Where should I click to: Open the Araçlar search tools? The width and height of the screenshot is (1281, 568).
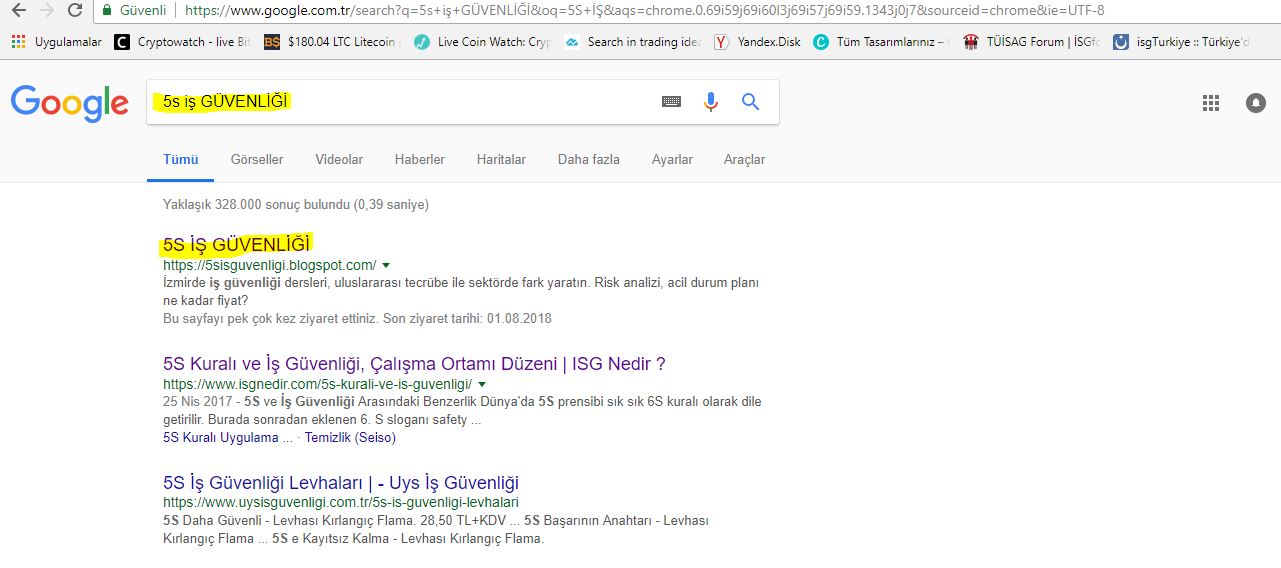coord(744,160)
